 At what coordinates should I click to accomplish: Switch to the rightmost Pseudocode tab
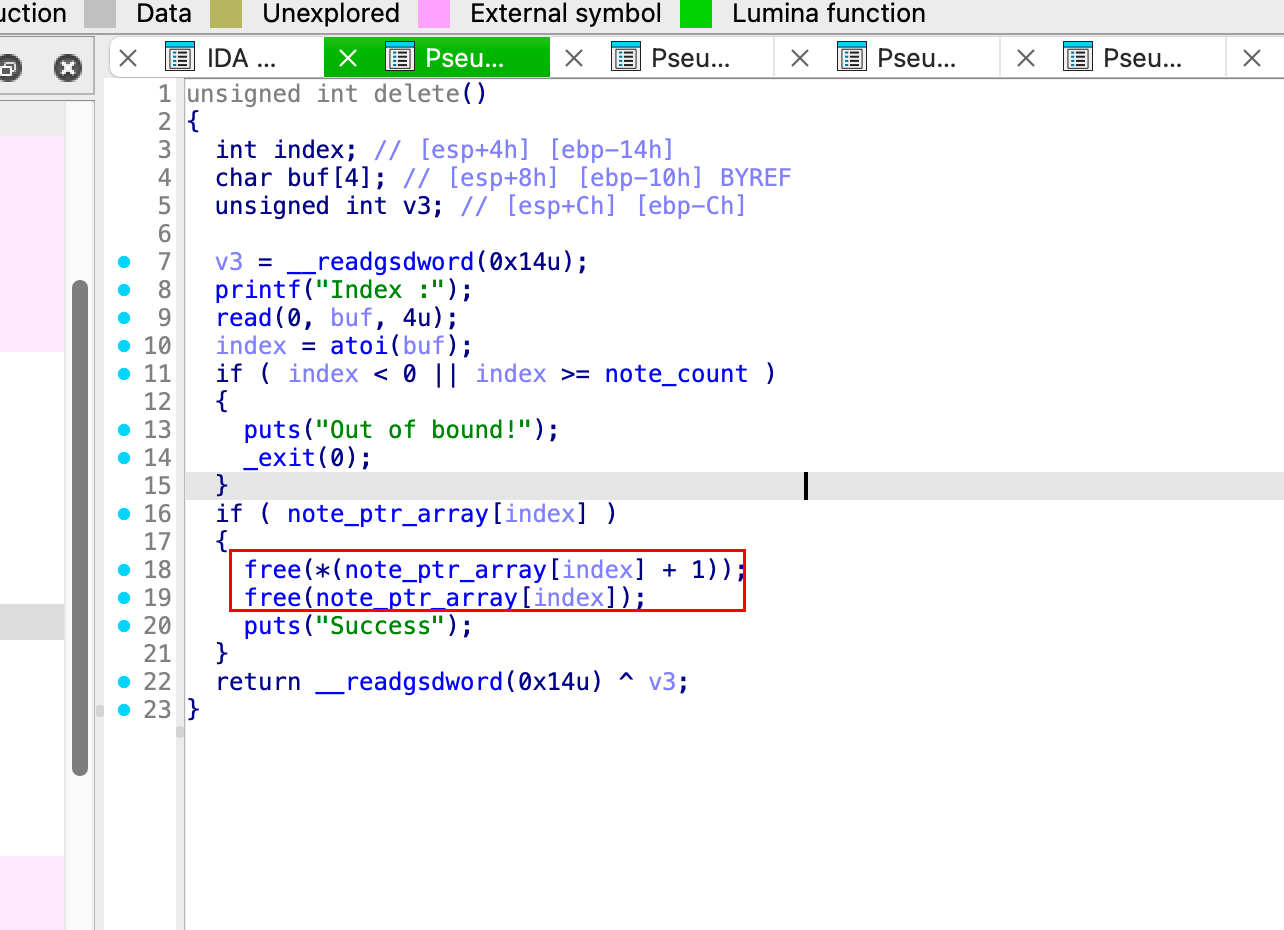coord(1139,57)
